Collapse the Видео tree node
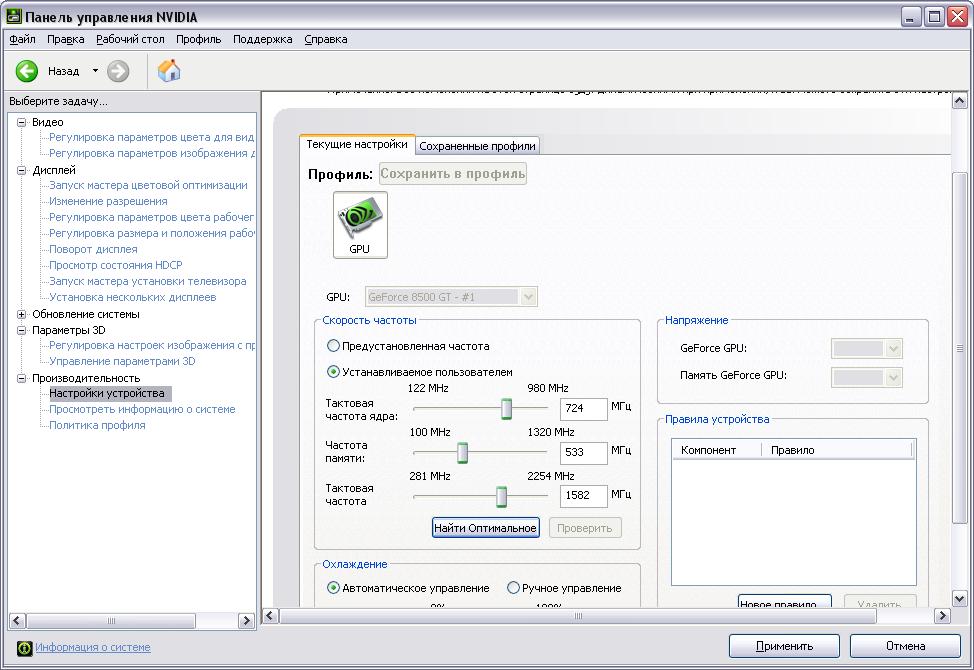The height and width of the screenshot is (670, 974). [x=22, y=122]
